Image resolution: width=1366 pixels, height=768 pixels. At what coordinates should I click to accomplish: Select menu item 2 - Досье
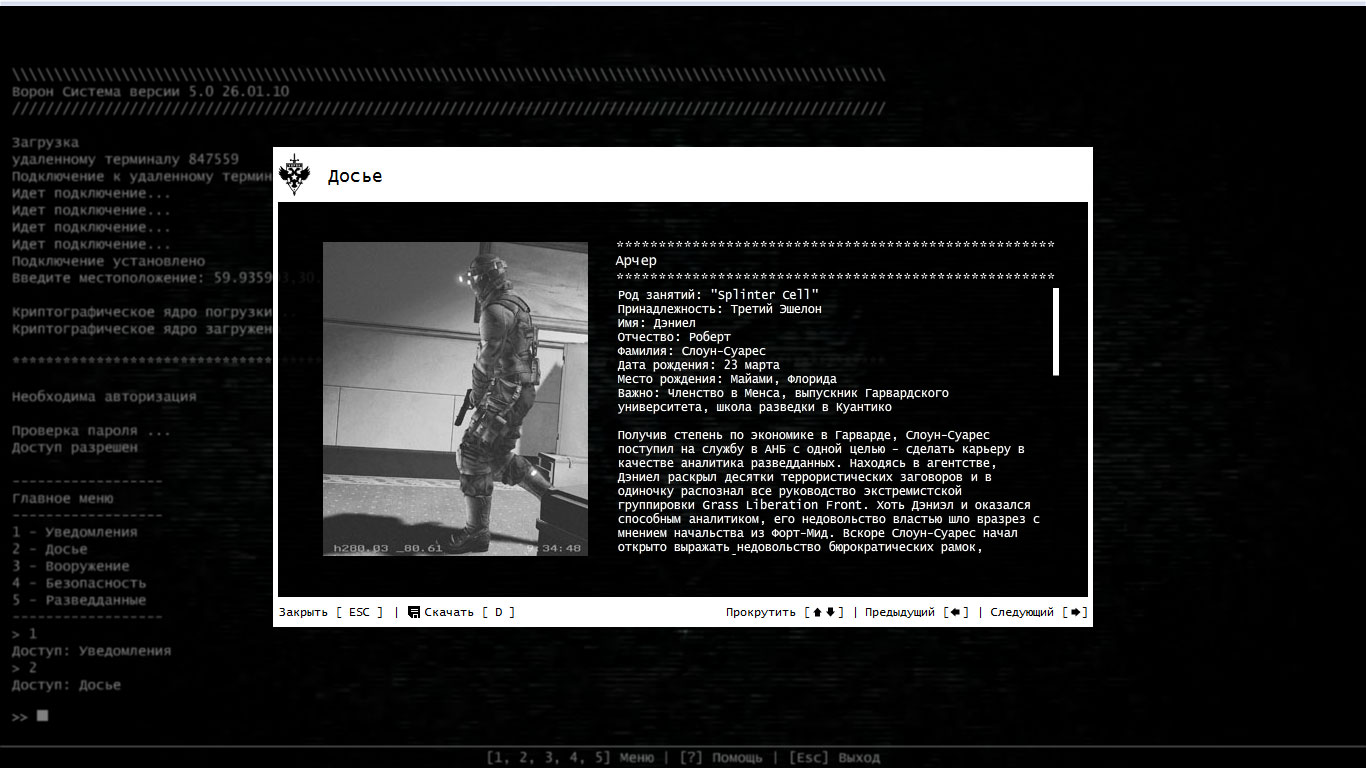click(50, 549)
